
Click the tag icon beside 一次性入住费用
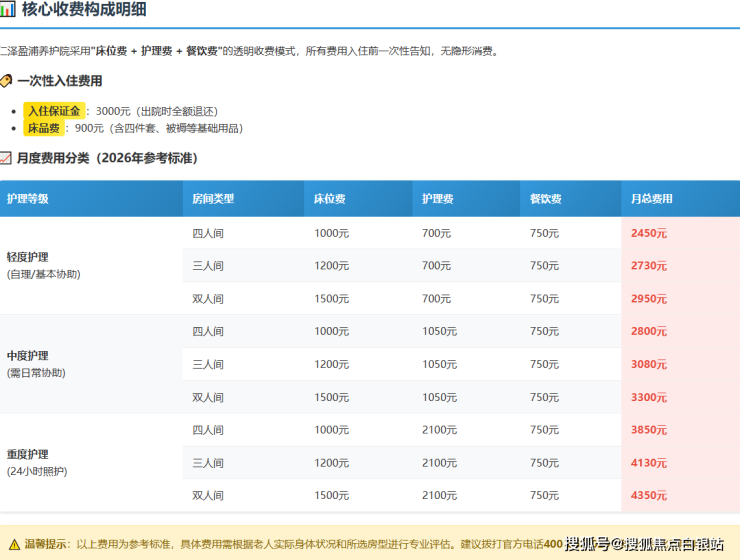(6, 81)
